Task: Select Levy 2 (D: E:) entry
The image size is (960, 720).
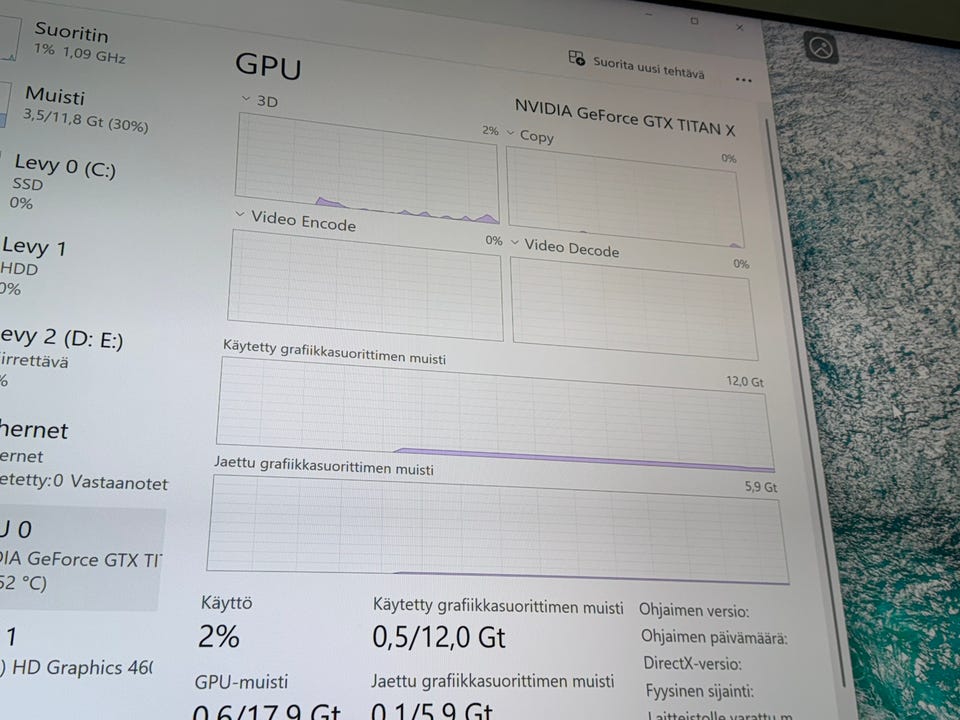Action: [61, 358]
